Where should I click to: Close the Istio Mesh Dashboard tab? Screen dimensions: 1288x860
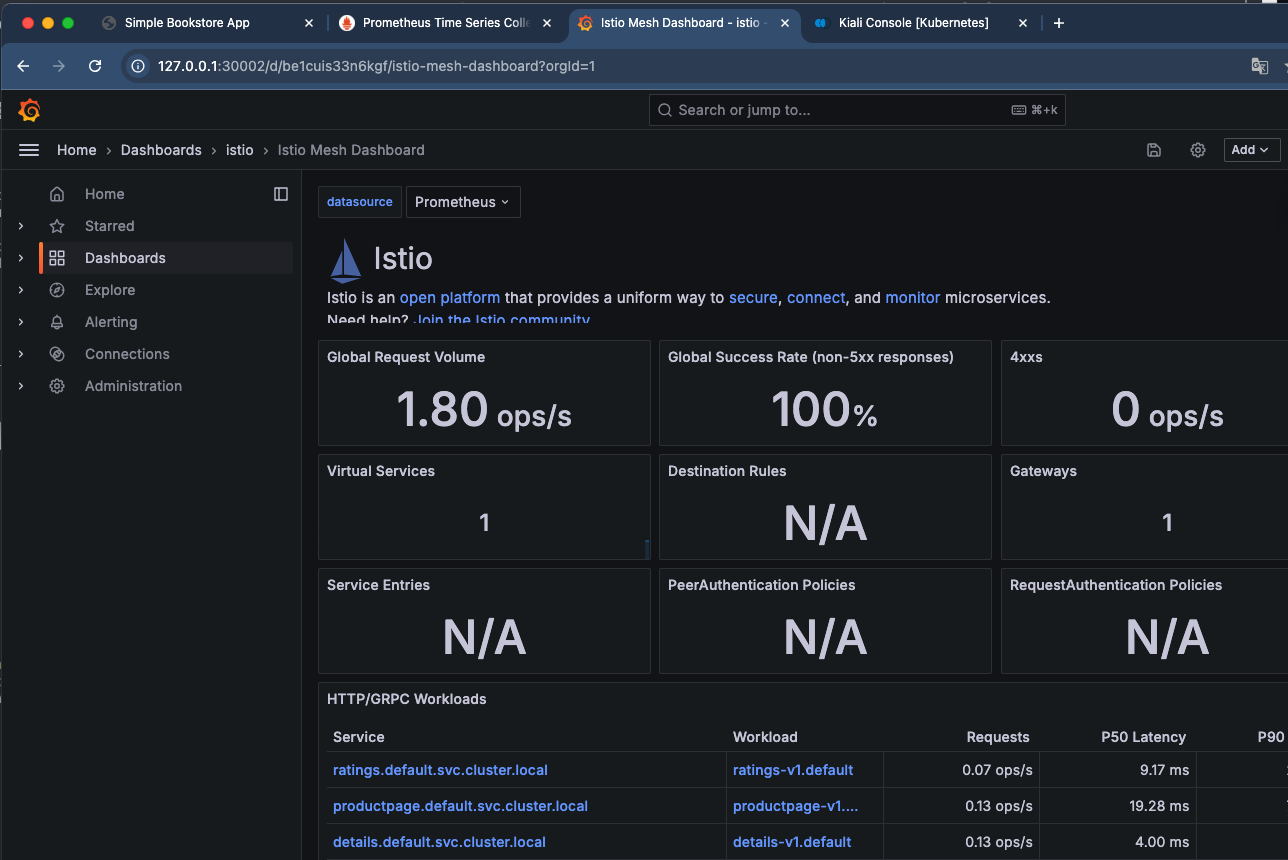(785, 23)
